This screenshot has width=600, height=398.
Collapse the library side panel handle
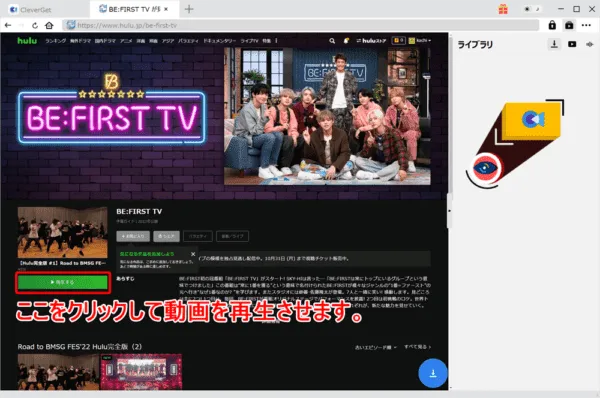[x=450, y=211]
